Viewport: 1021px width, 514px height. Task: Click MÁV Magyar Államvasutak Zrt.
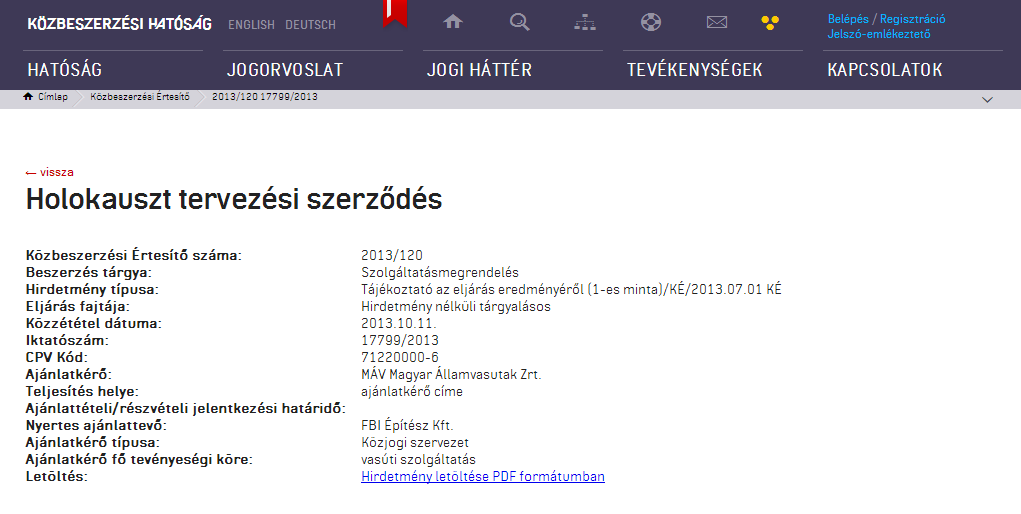pyautogui.click(x=451, y=375)
